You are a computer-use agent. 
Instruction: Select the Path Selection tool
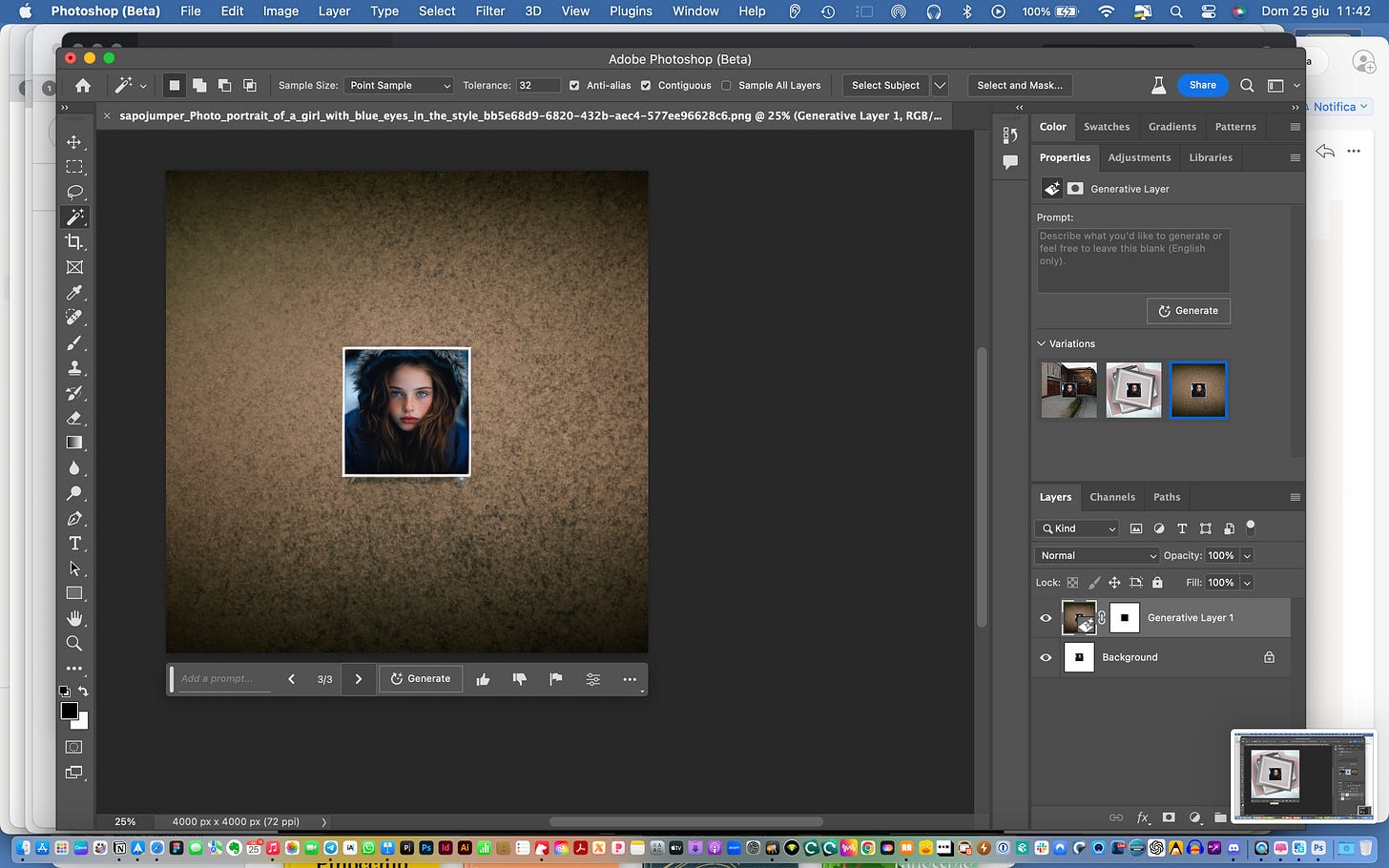click(x=74, y=568)
